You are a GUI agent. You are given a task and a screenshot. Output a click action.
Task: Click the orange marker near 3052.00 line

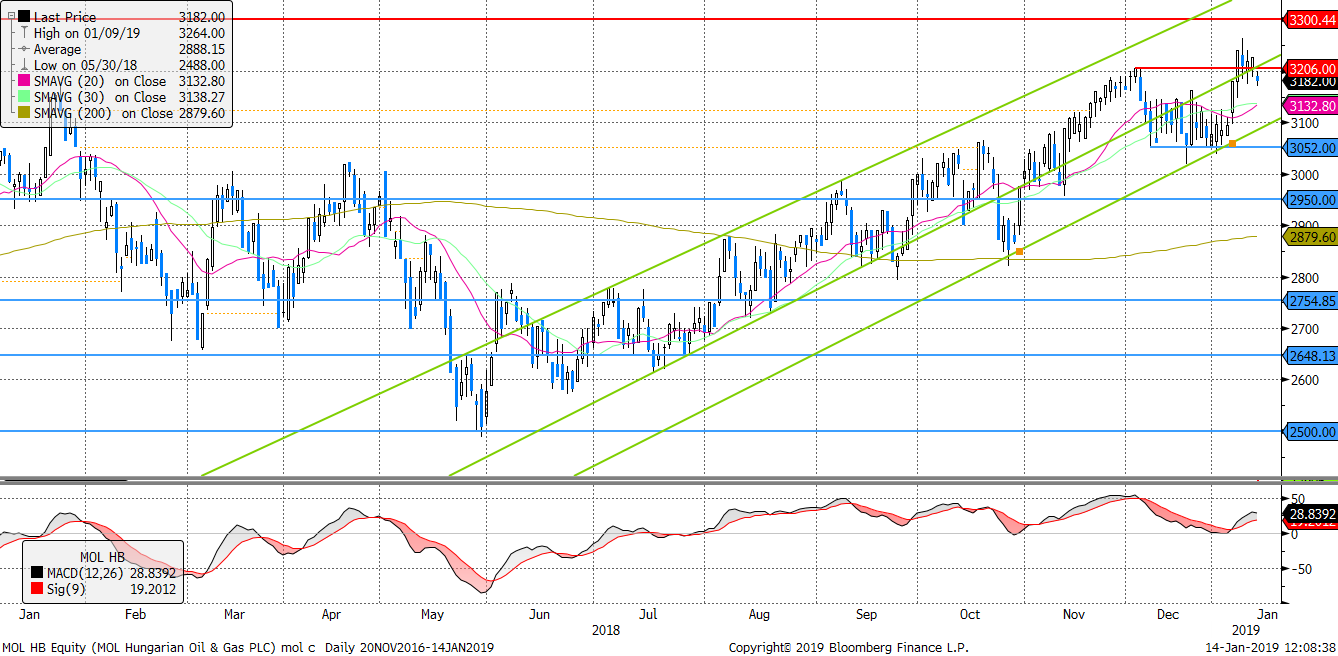coord(1232,144)
